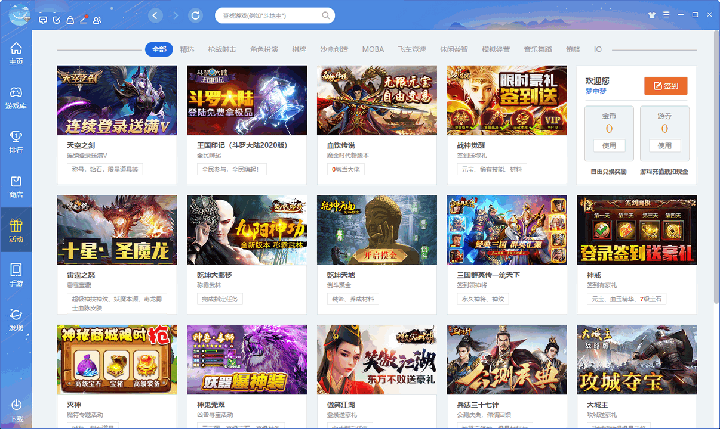Click the 三国群英传 game title text
Screen dimensions: 720x429
(x=488, y=275)
